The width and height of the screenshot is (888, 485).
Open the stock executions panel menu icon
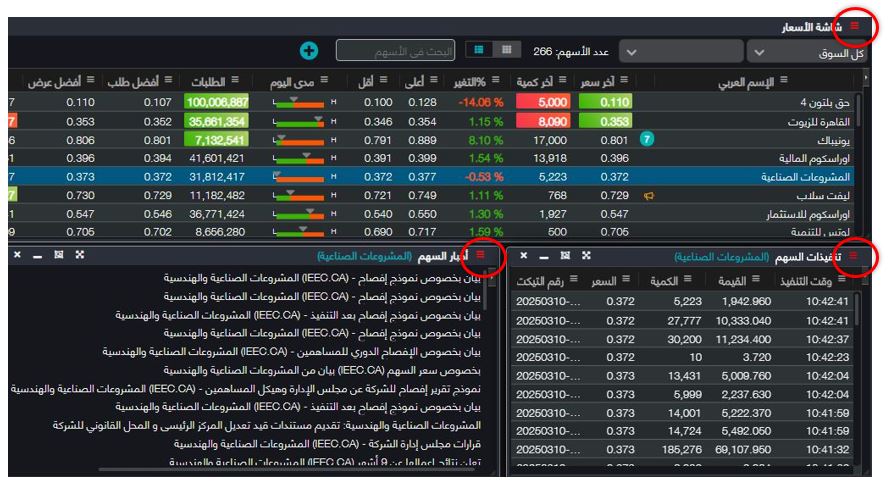click(x=853, y=257)
